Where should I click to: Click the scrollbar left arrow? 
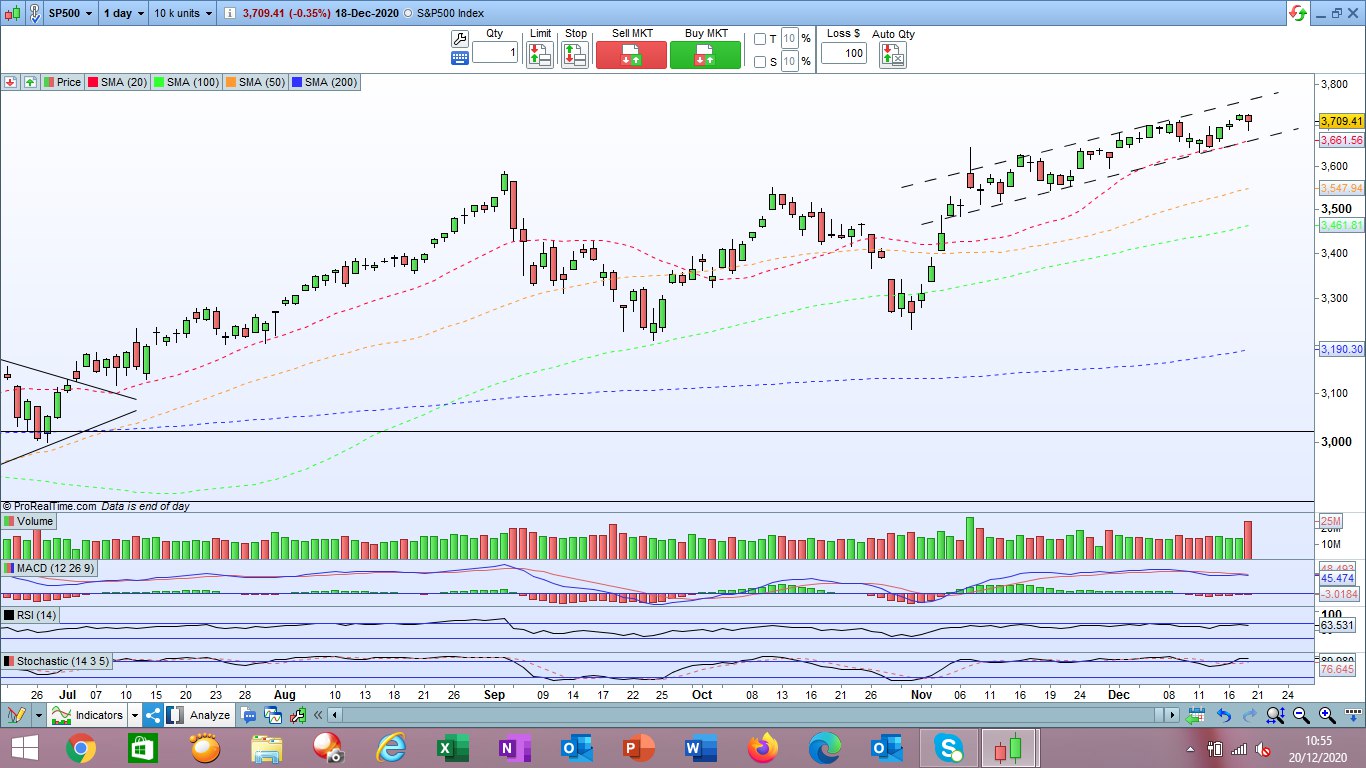pyautogui.click(x=337, y=715)
